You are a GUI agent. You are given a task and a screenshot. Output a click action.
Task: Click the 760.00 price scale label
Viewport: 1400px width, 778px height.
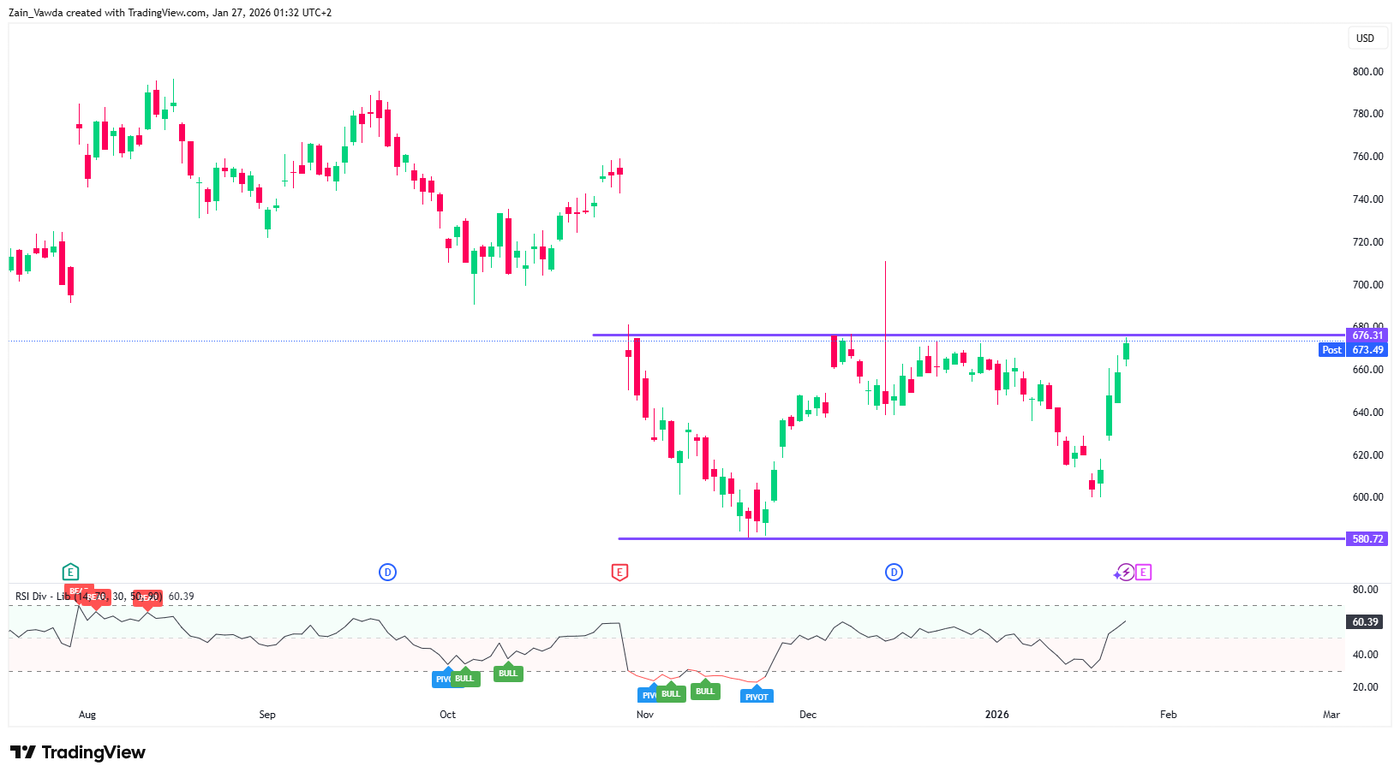[x=1368, y=157]
